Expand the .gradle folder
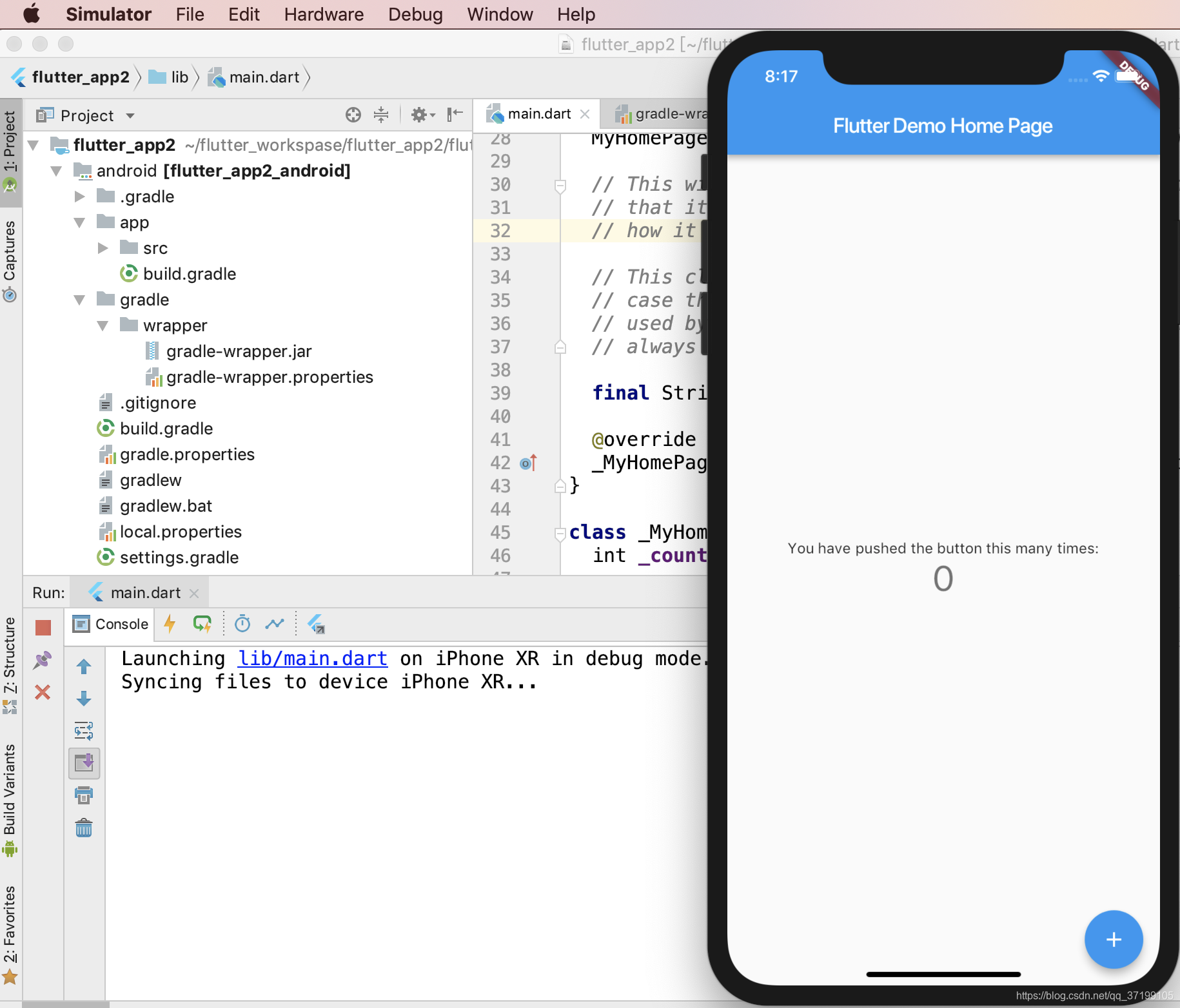Image resolution: width=1180 pixels, height=1008 pixels. pos(80,196)
